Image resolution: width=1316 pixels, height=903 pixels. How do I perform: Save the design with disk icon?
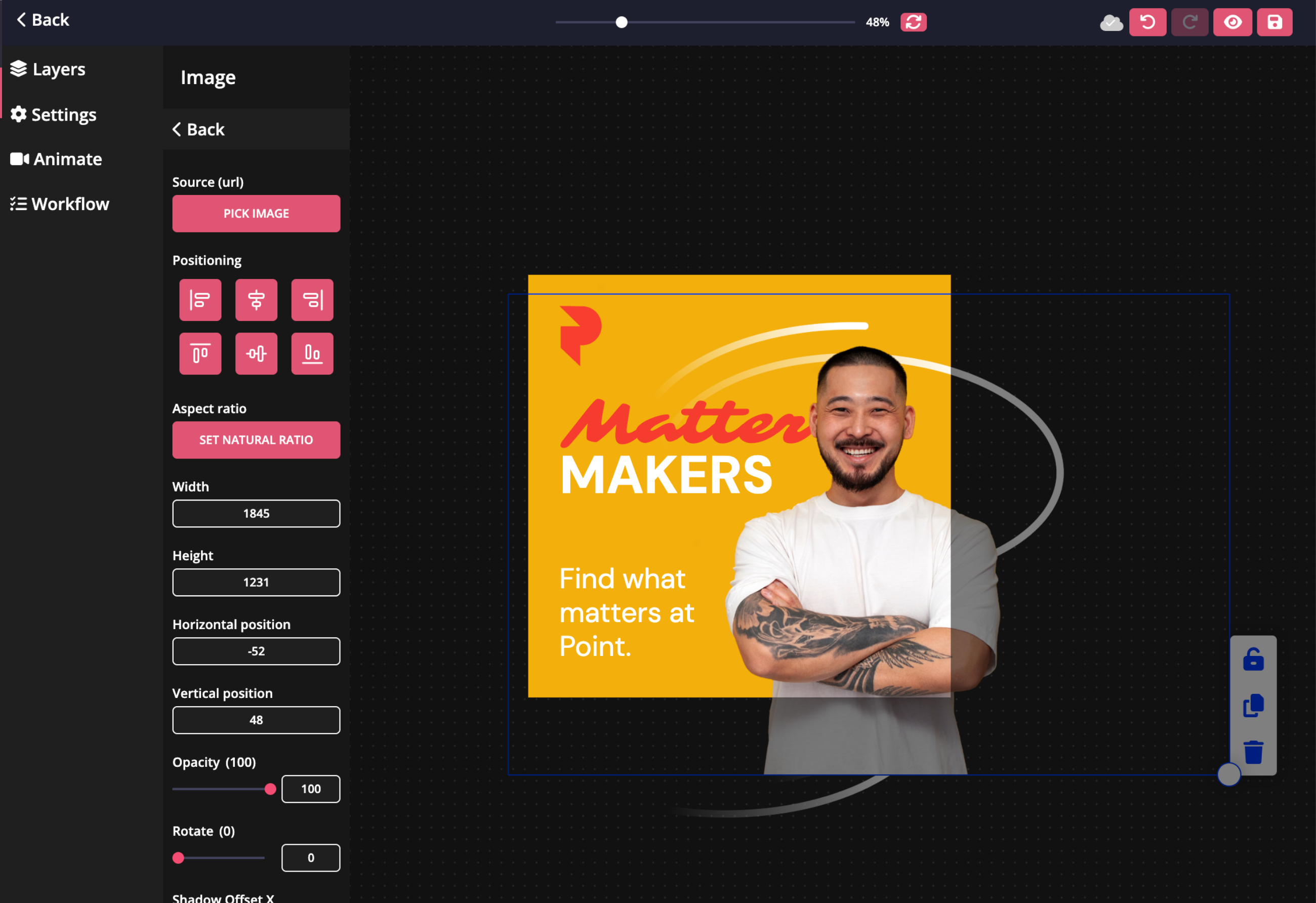[x=1274, y=22]
